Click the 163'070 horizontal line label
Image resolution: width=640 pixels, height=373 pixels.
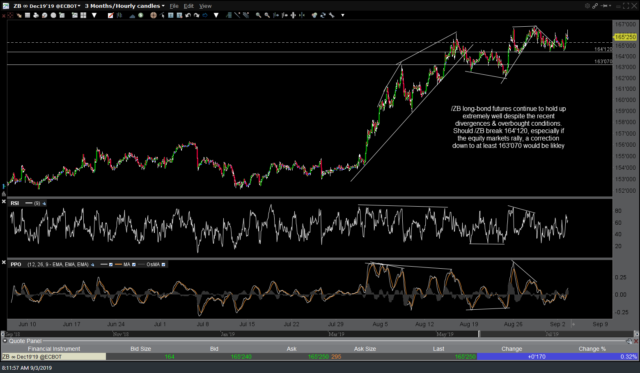603,62
